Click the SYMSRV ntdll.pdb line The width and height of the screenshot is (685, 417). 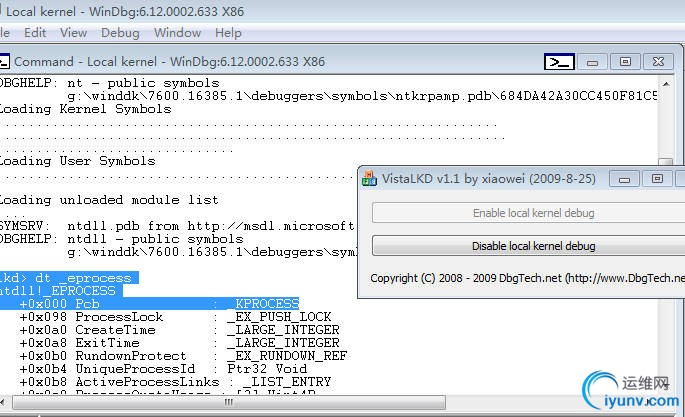click(177, 226)
